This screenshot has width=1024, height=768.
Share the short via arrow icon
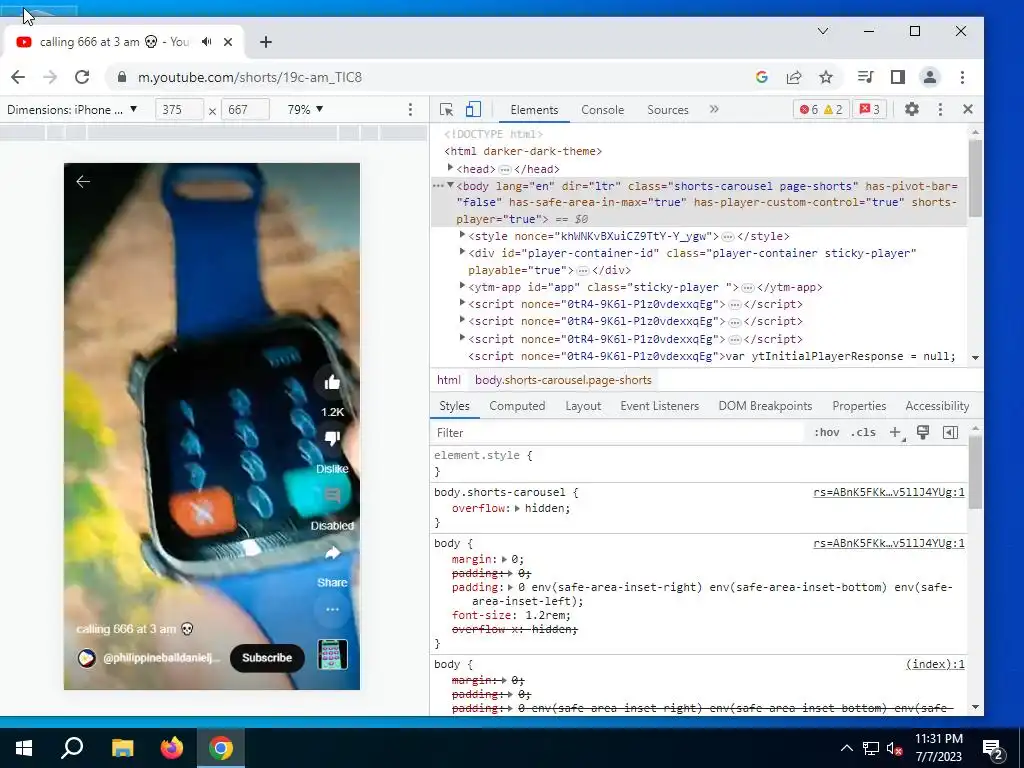[x=332, y=554]
